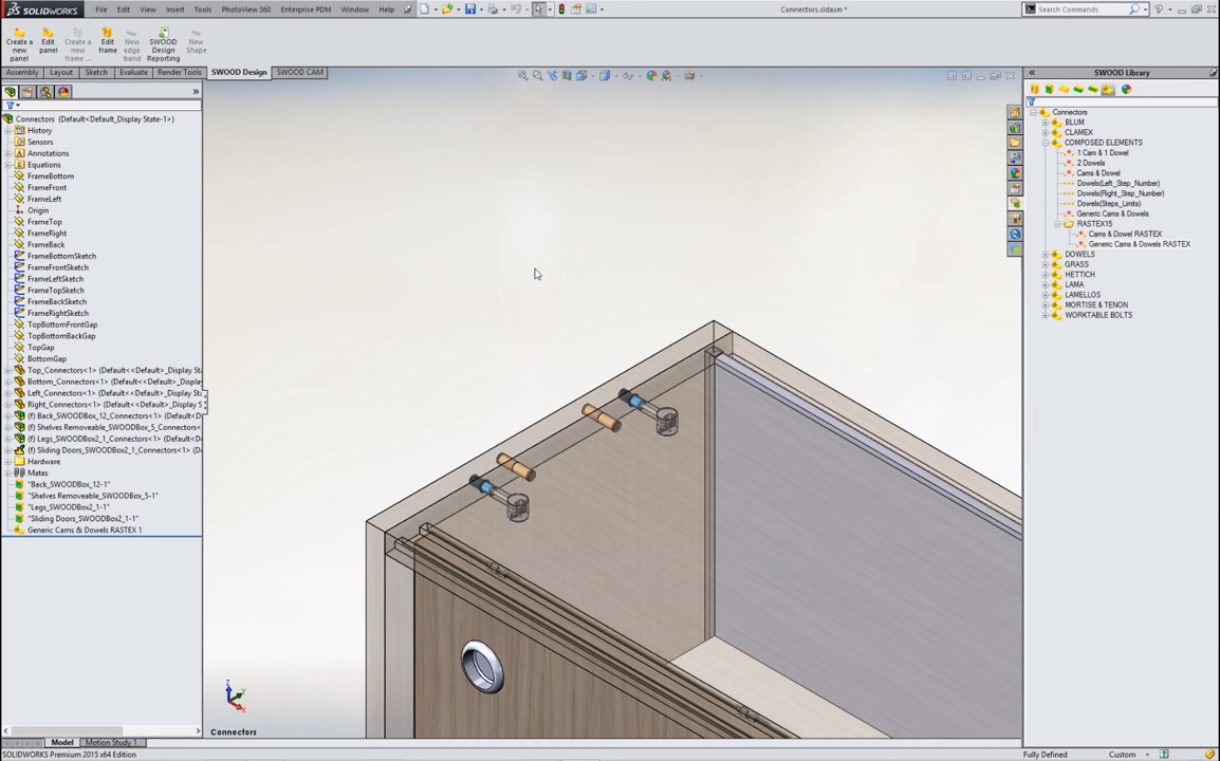The height and width of the screenshot is (761, 1220).
Task: Click the Save icon in top toolbar
Action: pos(470,9)
